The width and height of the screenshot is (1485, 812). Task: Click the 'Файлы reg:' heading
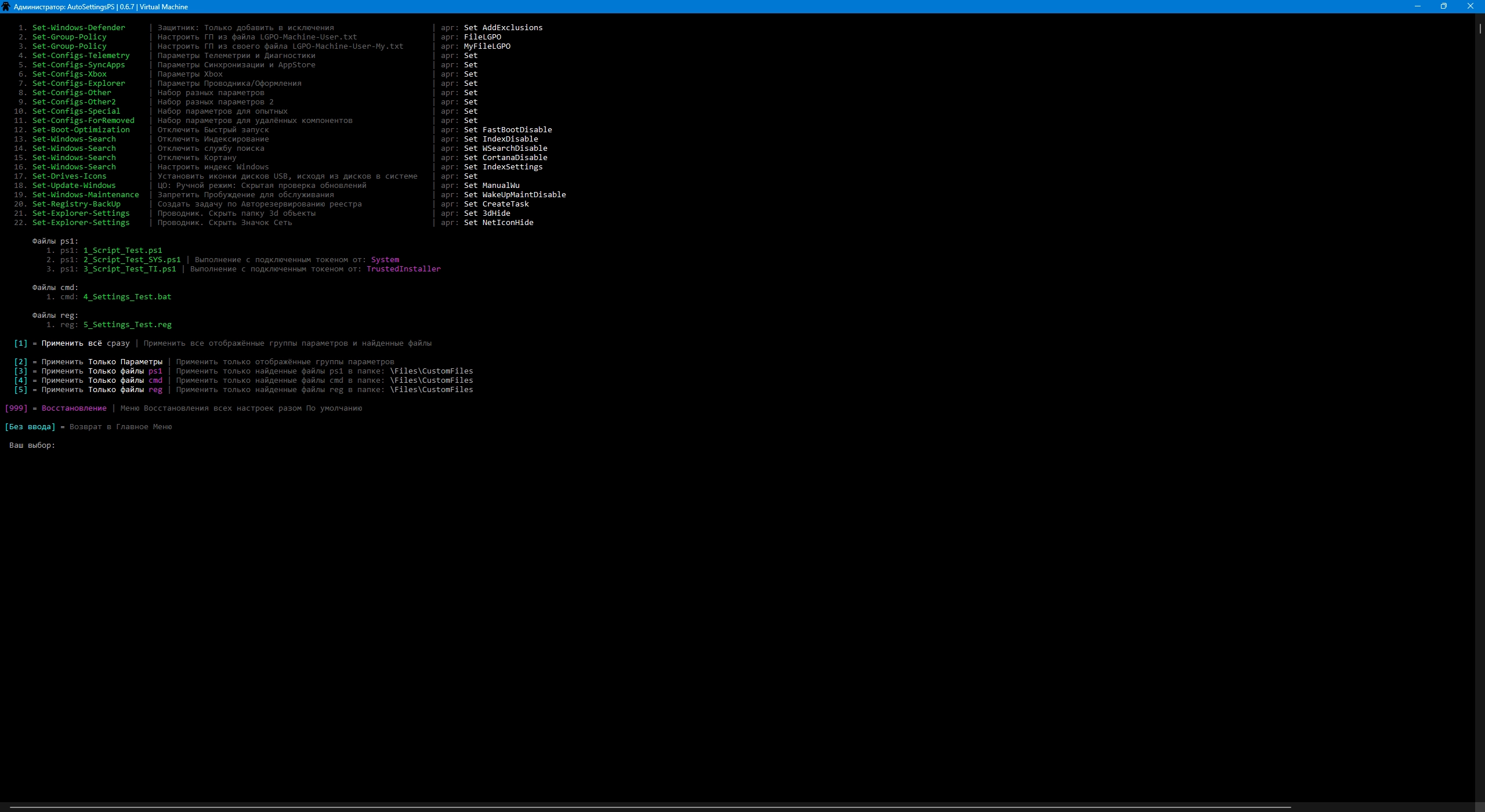pos(56,316)
